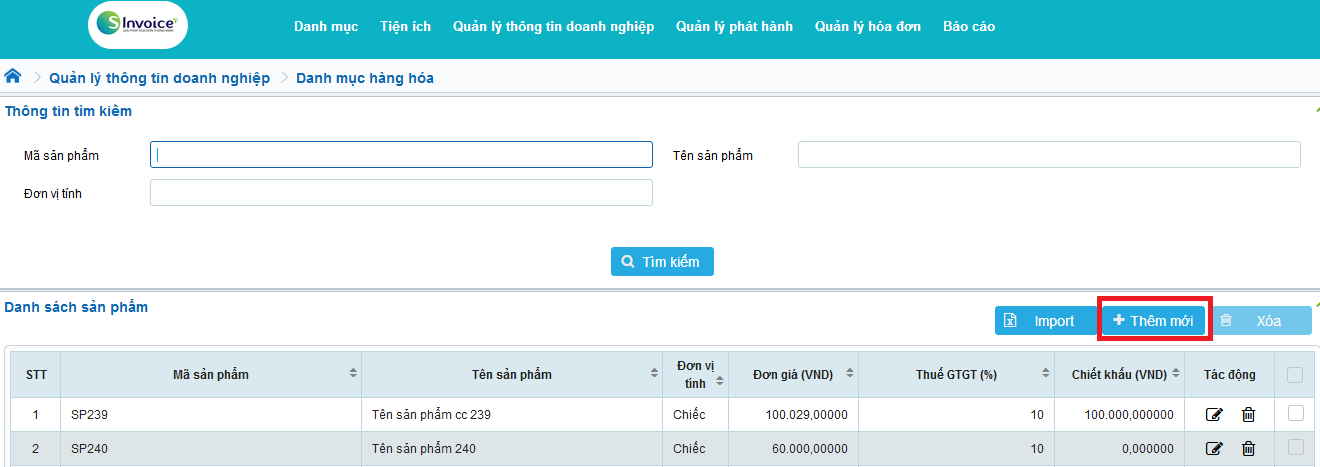This screenshot has width=1320, height=467.
Task: Focus the Tên sản phẩm input field
Action: [1048, 155]
